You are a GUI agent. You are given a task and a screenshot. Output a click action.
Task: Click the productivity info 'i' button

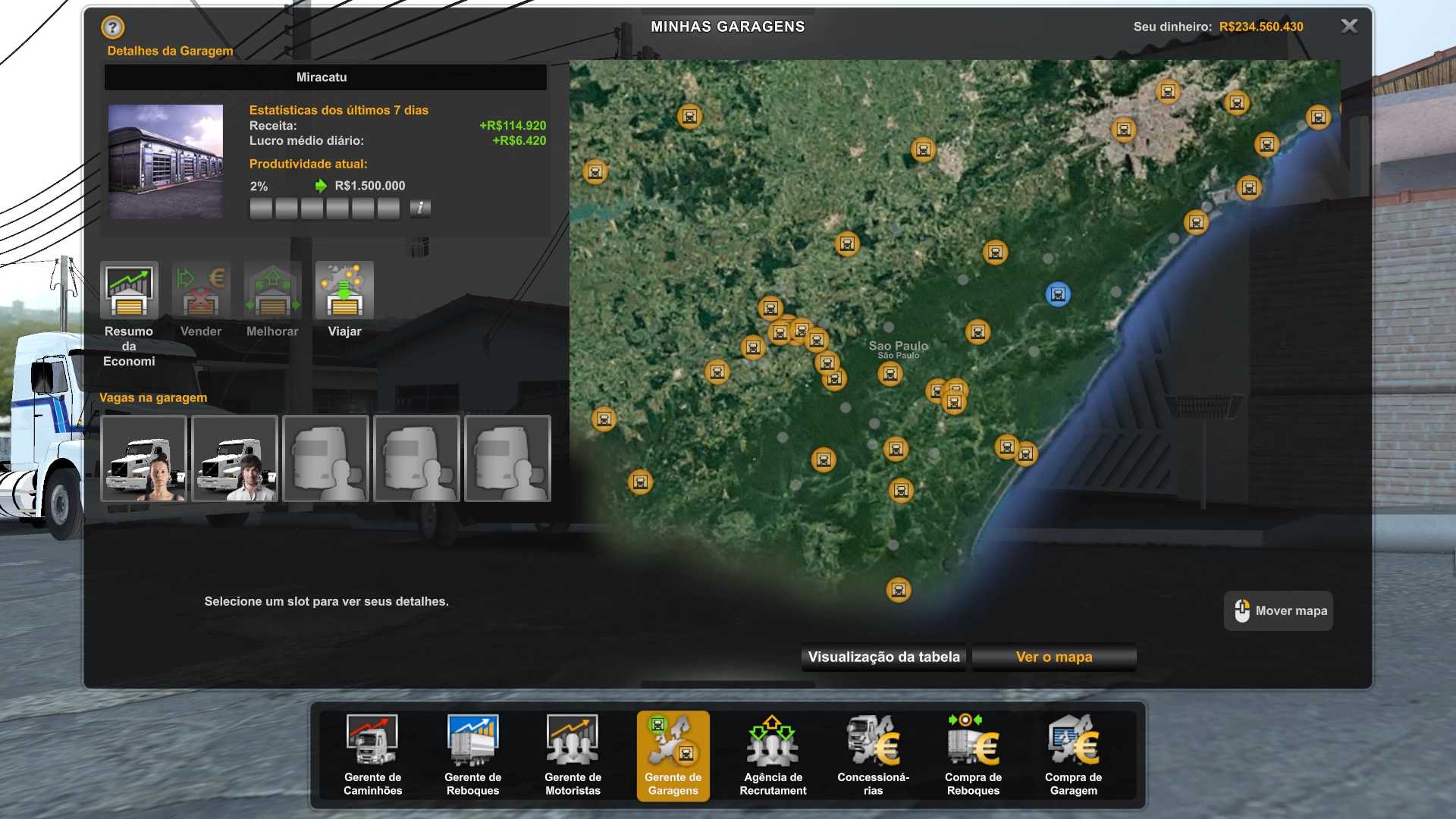[x=420, y=208]
